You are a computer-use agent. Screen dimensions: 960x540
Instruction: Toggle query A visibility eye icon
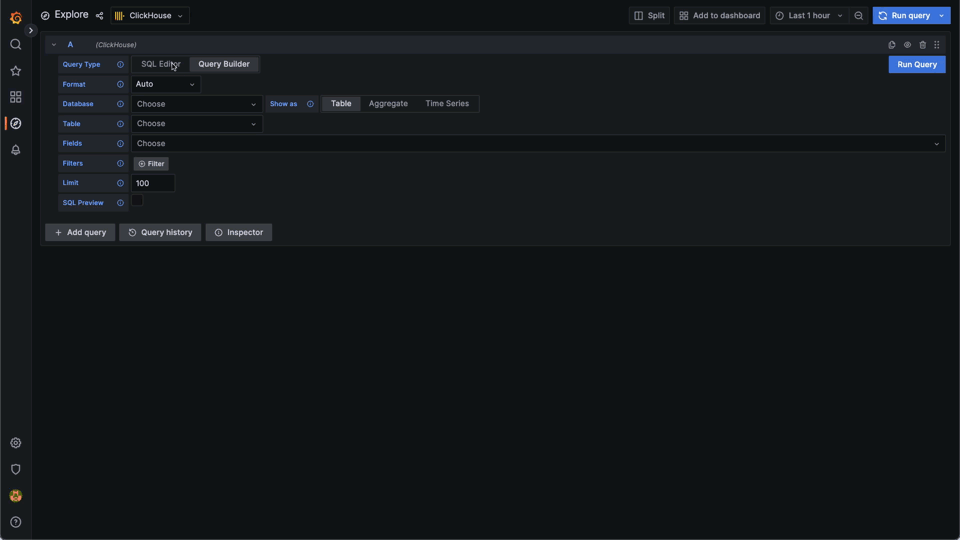coord(907,45)
